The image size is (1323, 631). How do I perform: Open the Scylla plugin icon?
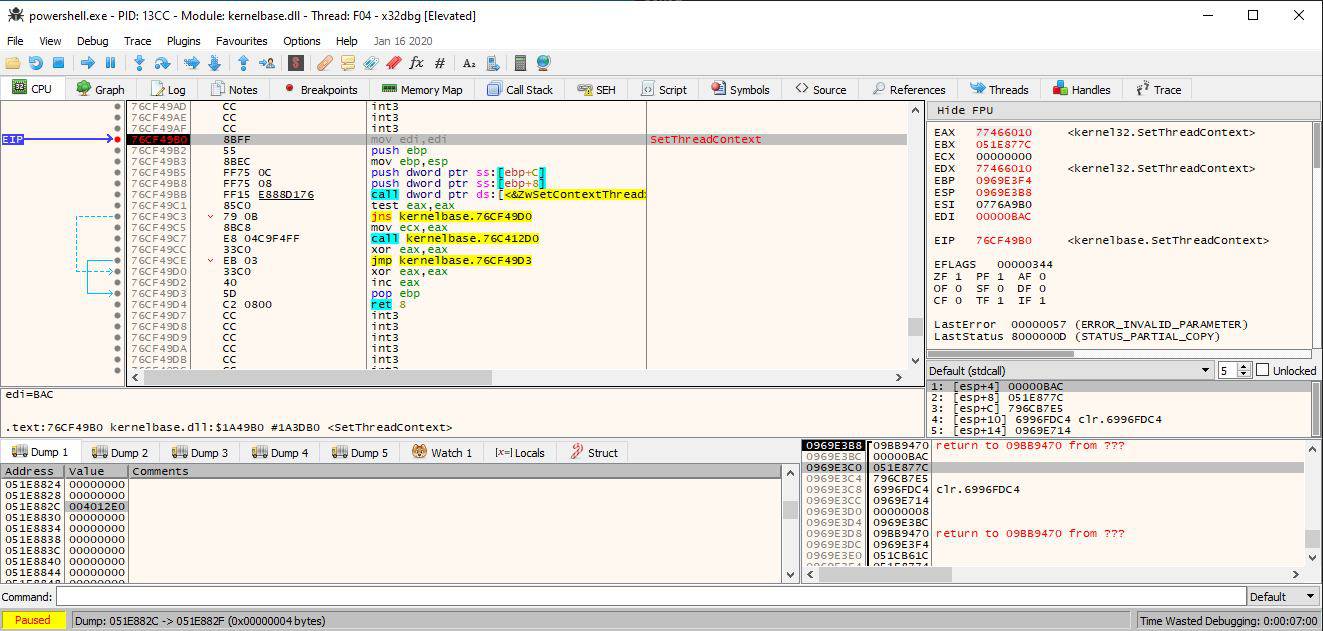[x=296, y=63]
